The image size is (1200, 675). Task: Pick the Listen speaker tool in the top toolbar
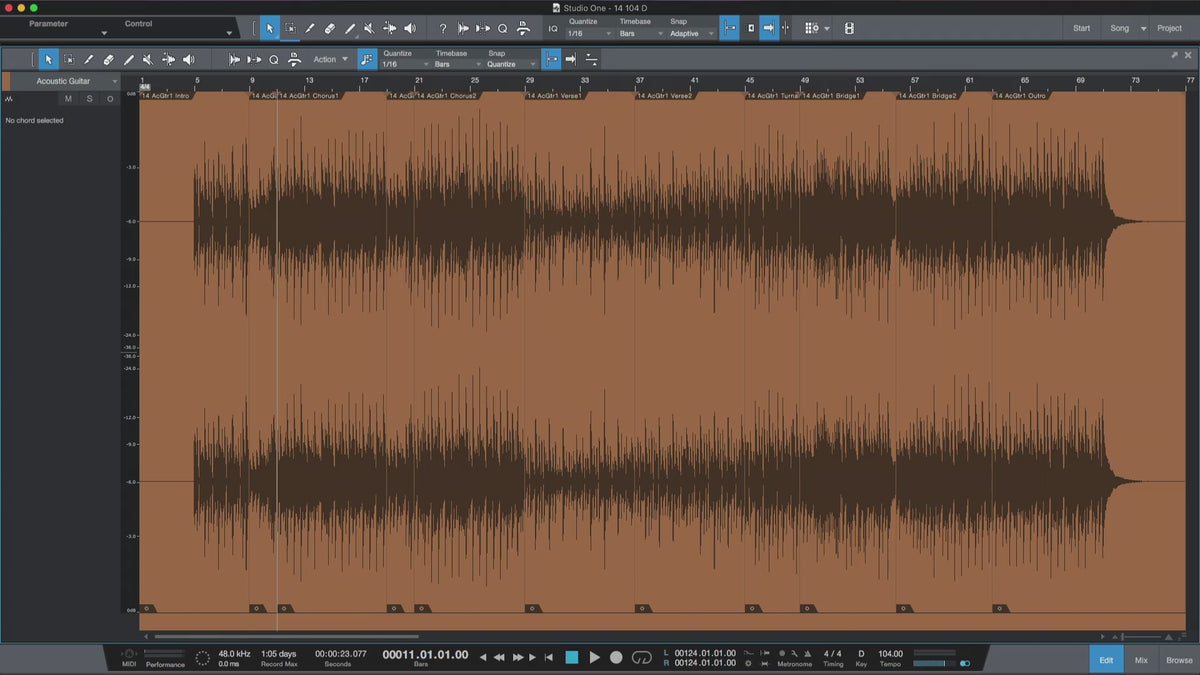pos(409,29)
